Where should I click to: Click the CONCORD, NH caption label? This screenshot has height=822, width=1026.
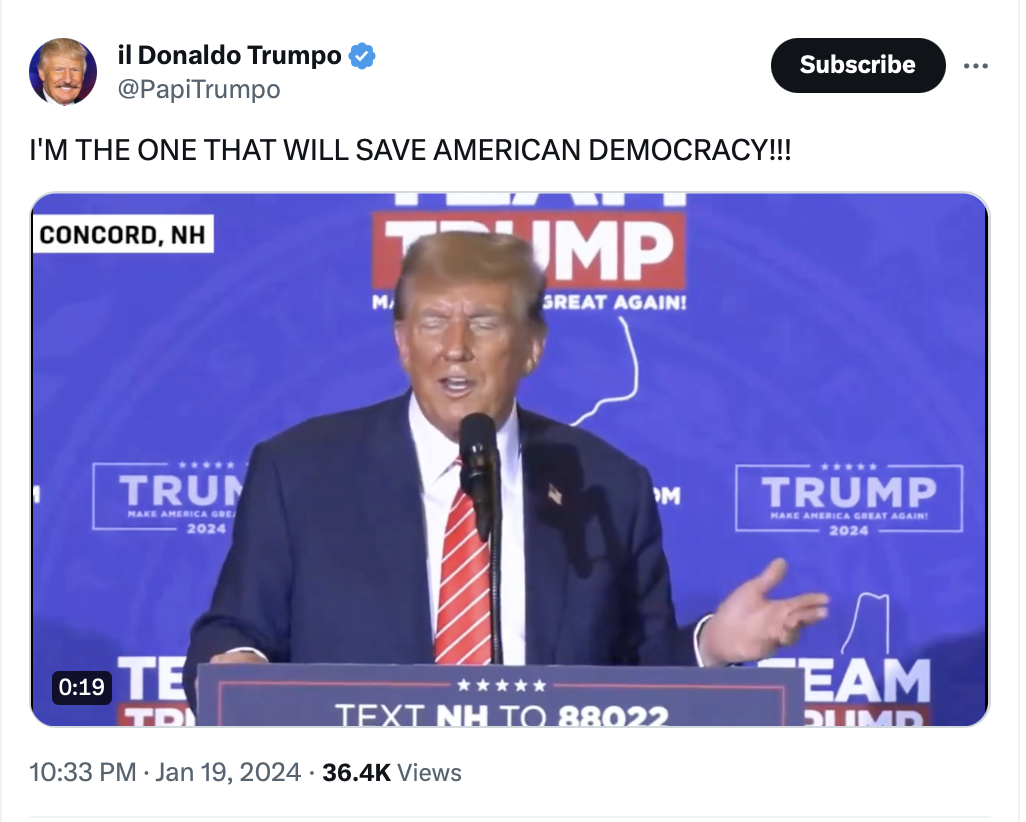pyautogui.click(x=123, y=234)
